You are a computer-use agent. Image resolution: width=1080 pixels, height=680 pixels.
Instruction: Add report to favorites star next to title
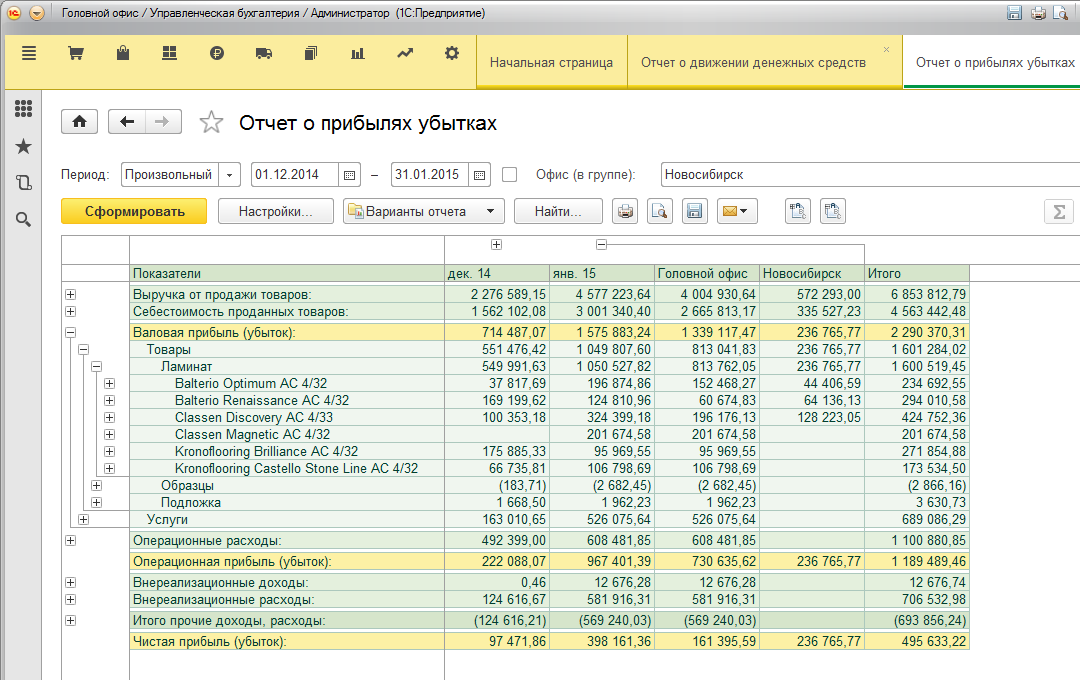(x=211, y=123)
